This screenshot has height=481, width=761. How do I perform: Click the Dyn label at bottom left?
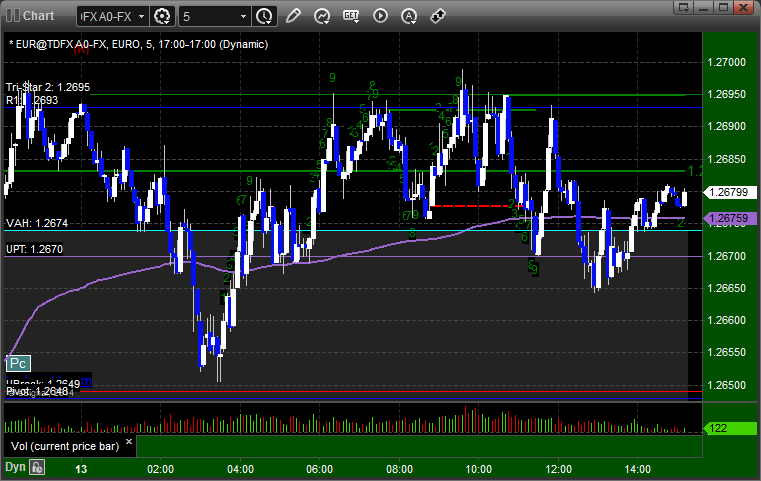15,467
